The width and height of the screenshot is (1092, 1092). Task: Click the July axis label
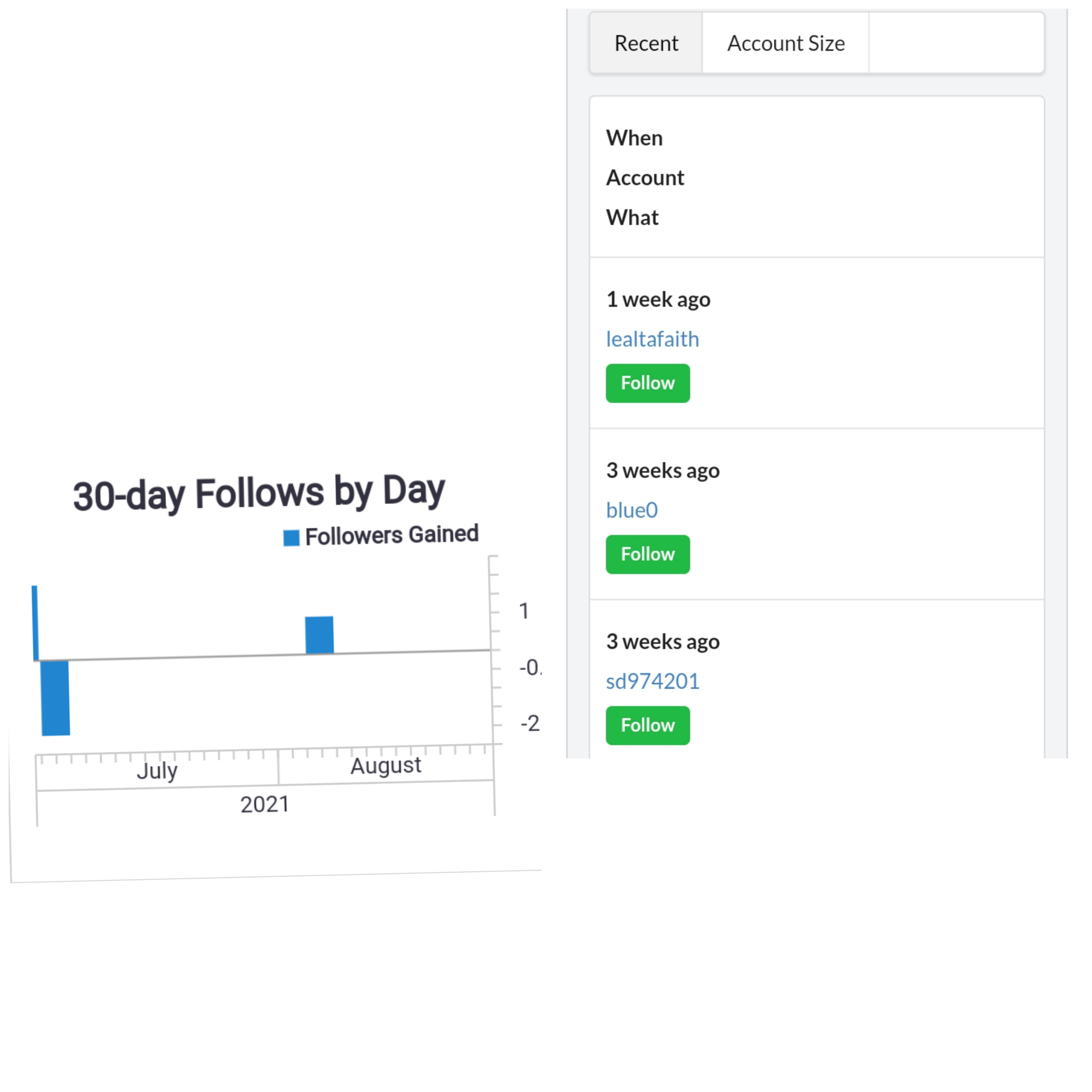click(157, 770)
